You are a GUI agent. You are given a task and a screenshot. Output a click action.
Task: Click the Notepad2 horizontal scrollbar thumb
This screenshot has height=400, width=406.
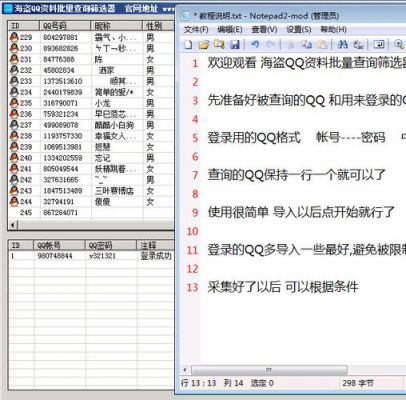pyautogui.click(x=269, y=370)
